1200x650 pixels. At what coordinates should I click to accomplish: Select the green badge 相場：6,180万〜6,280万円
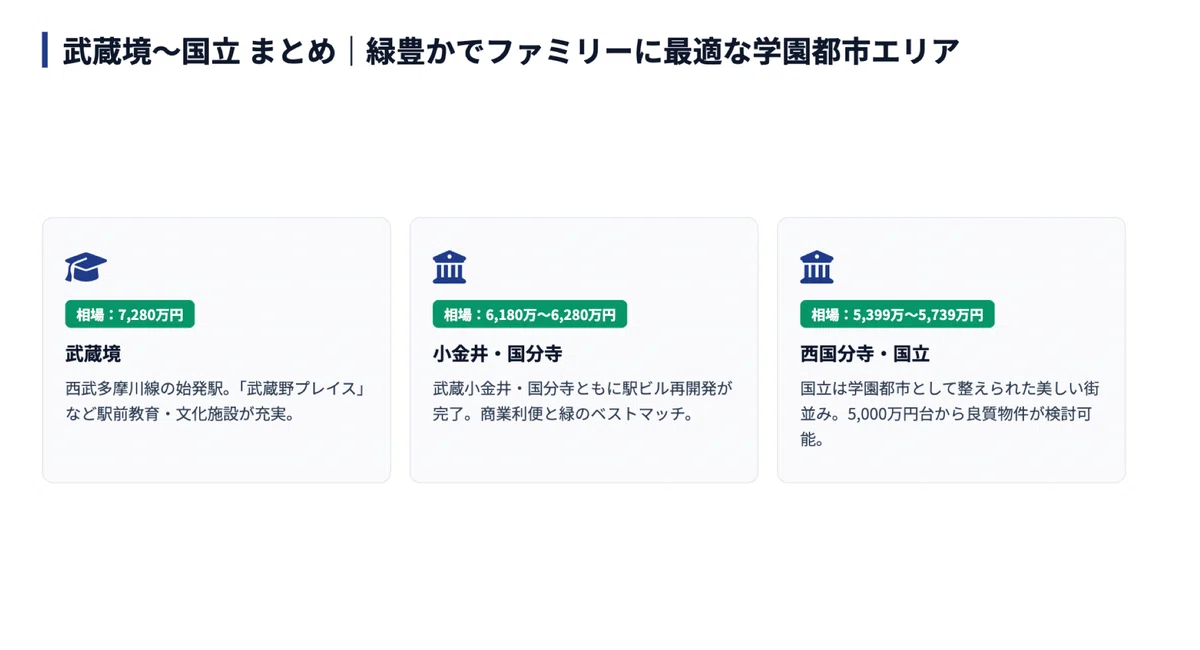(530, 314)
